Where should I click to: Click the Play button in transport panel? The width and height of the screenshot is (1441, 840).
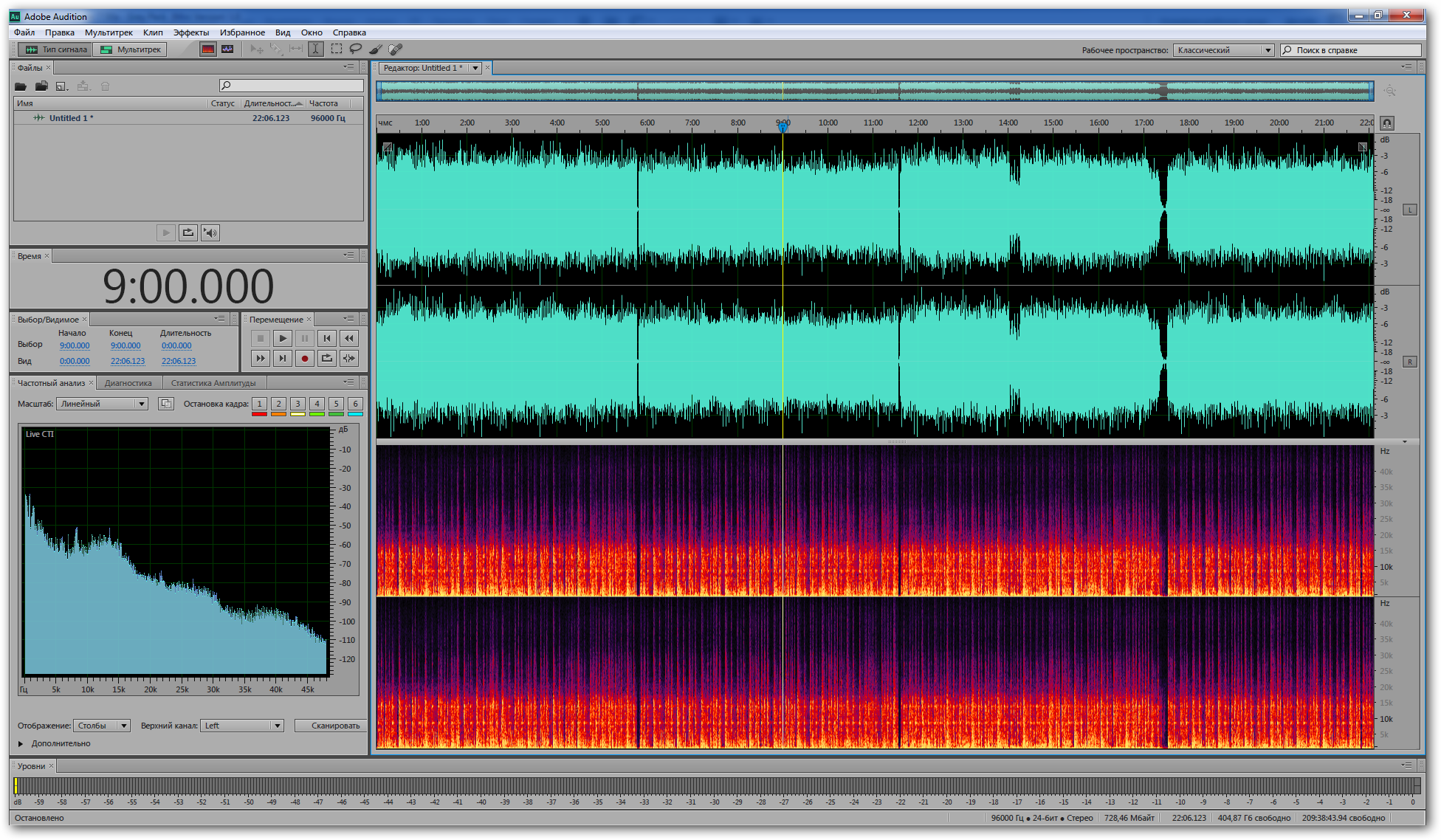[x=282, y=338]
